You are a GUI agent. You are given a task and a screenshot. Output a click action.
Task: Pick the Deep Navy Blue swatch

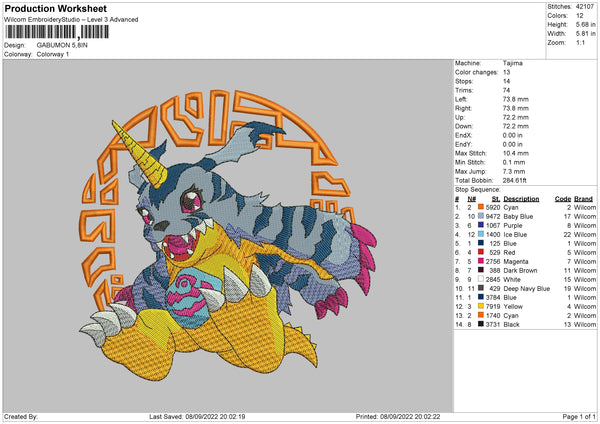tap(481, 288)
